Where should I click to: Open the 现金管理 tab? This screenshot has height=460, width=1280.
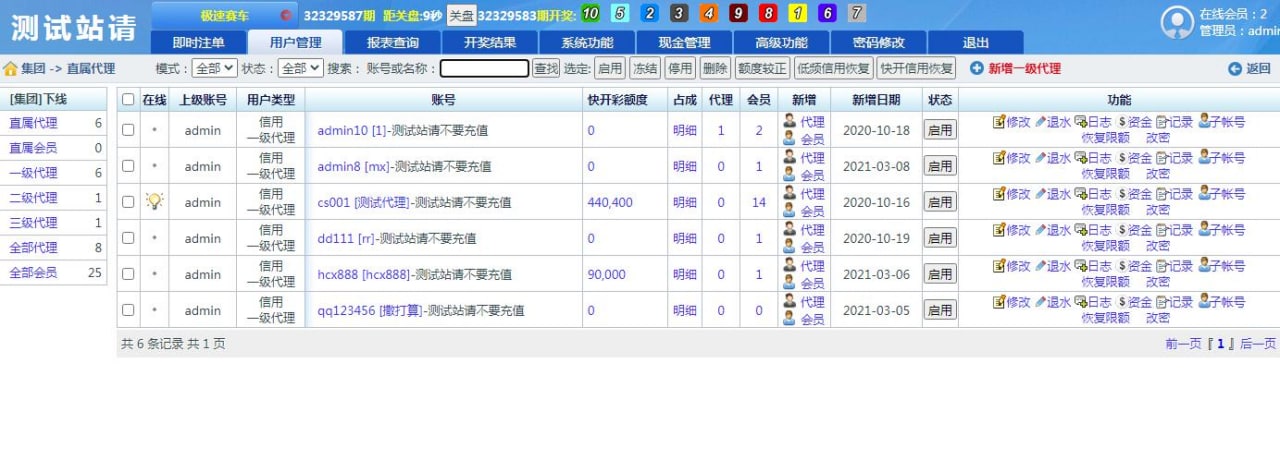(x=684, y=43)
